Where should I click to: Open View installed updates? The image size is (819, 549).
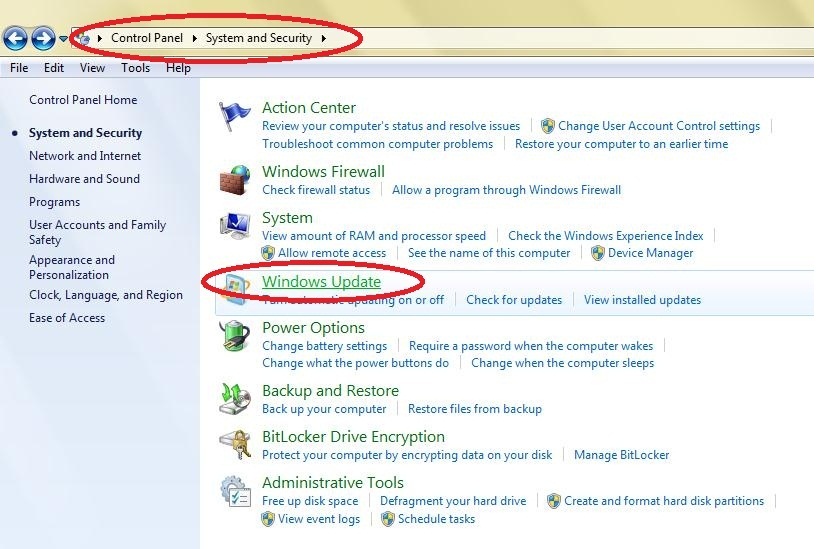pos(642,300)
